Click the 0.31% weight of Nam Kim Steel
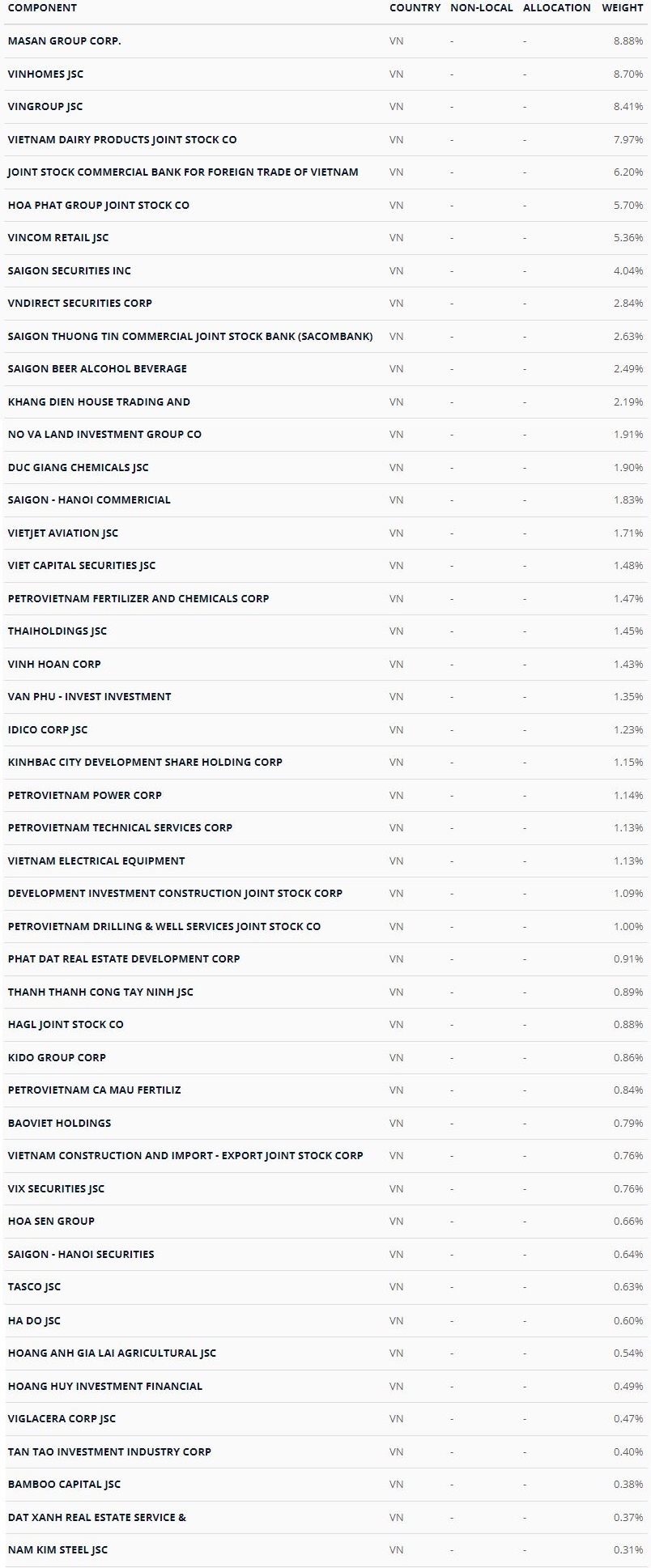The height and width of the screenshot is (1568, 651). pos(628,1550)
